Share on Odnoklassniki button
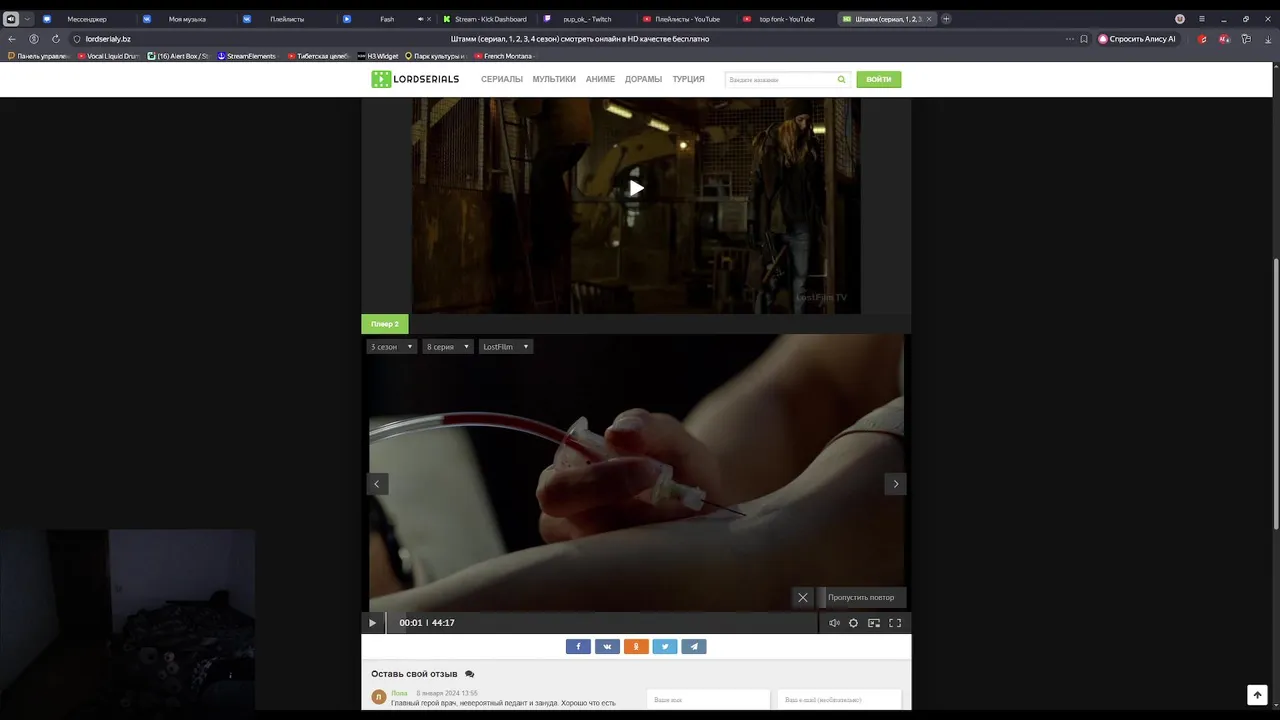Viewport: 1280px width, 720px height. coord(636,646)
